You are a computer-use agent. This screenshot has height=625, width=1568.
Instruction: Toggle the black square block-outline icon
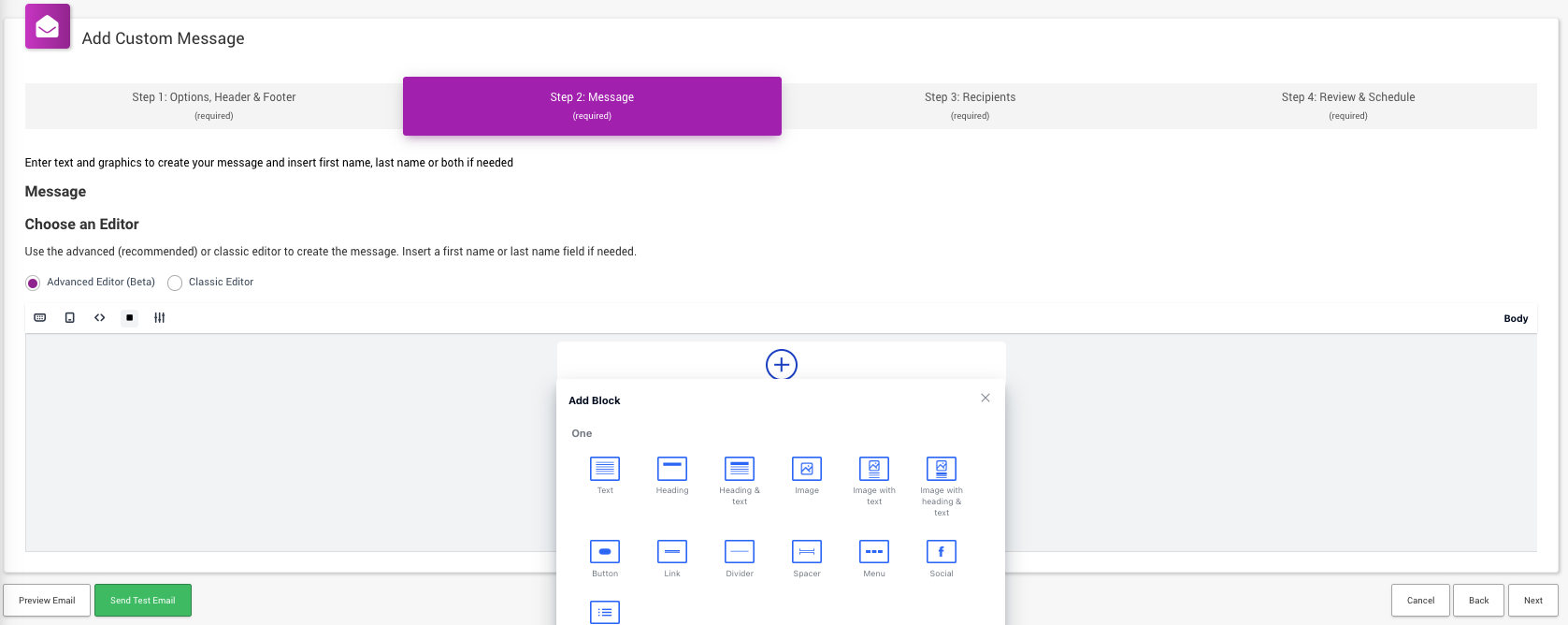coord(130,318)
